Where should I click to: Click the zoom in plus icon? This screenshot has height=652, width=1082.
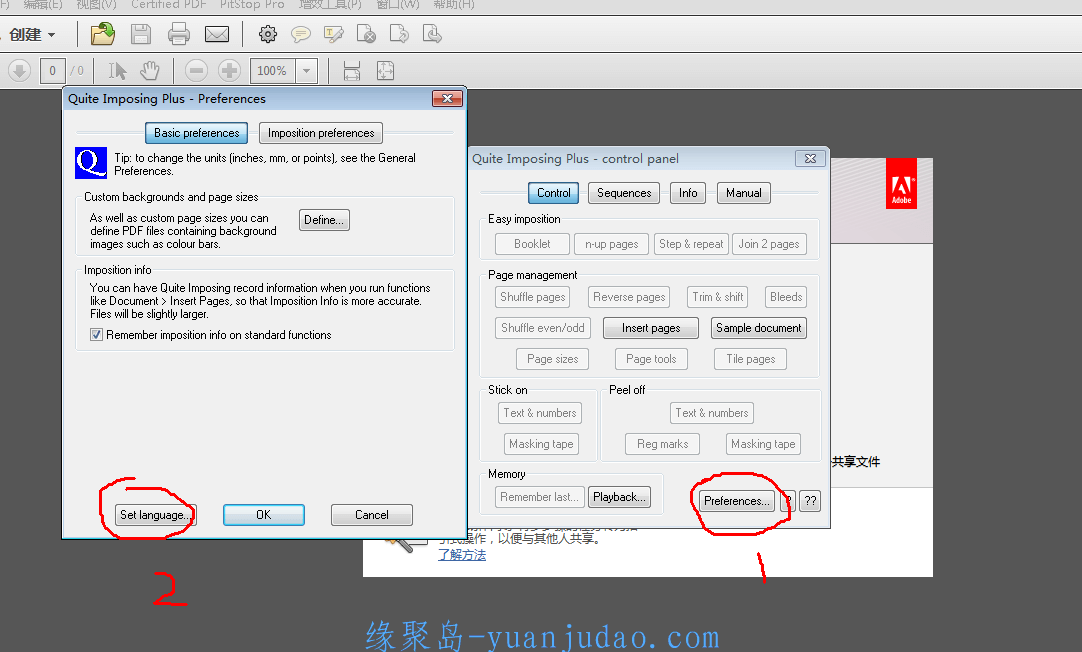(229, 70)
